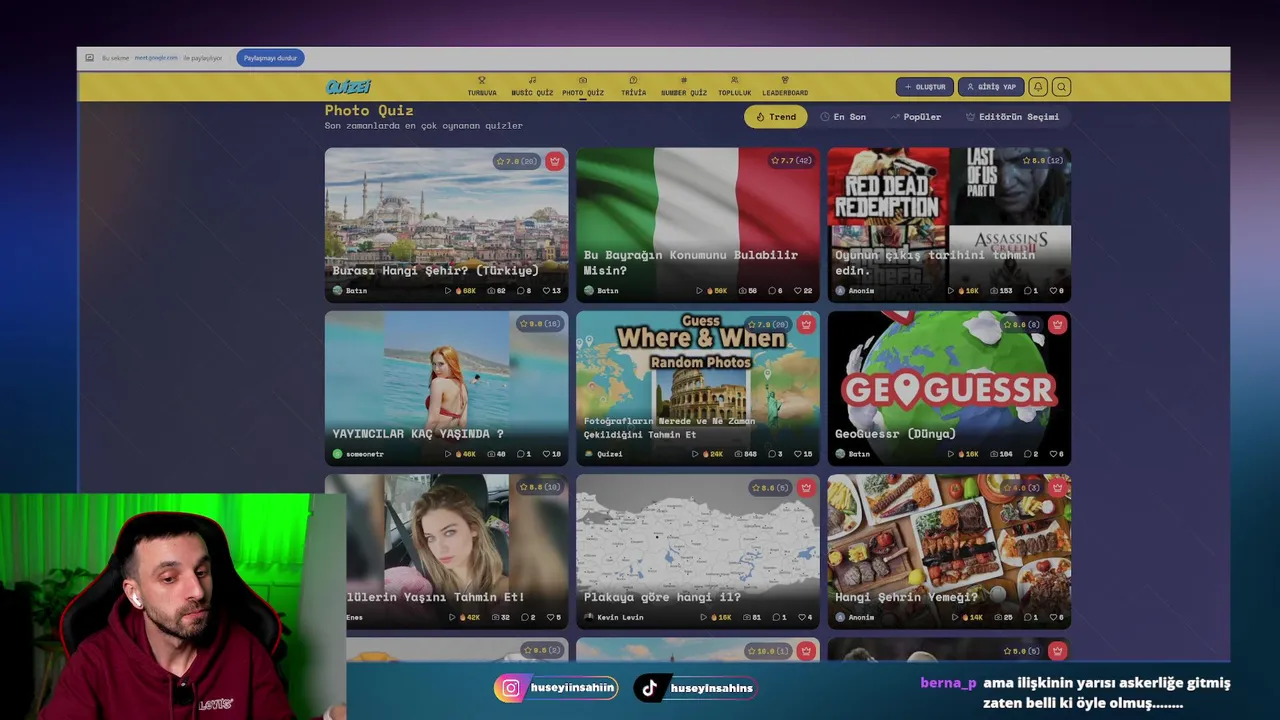Click the Giriş Yap login button
The image size is (1280, 720).
tap(991, 87)
